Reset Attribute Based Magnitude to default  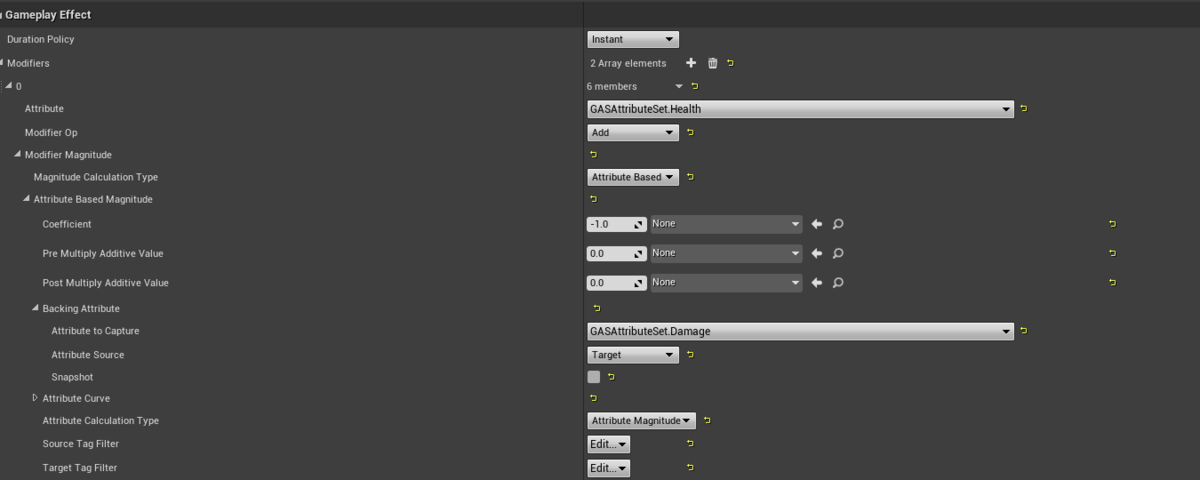(593, 200)
